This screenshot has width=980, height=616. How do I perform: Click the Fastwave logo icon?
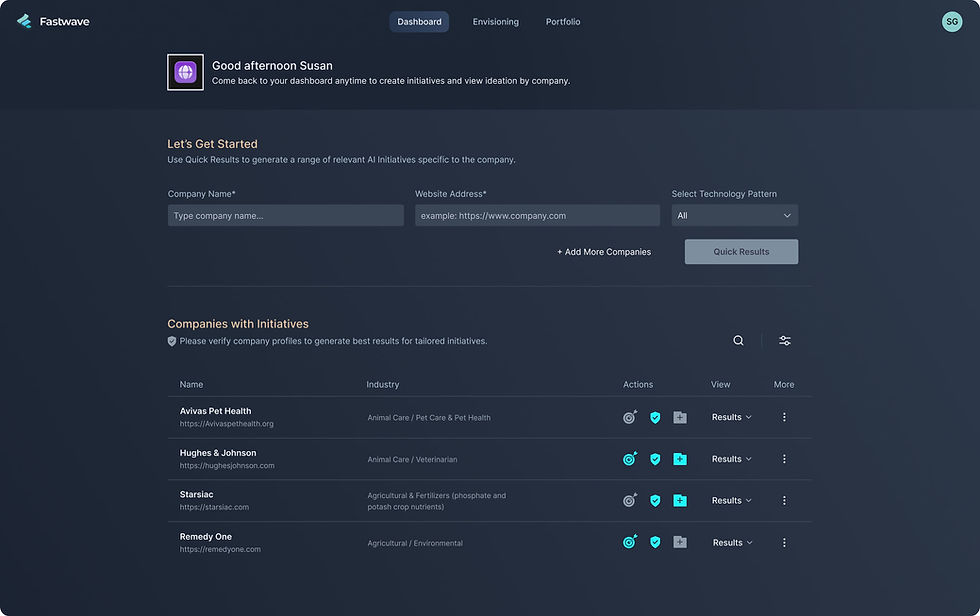click(x=24, y=21)
